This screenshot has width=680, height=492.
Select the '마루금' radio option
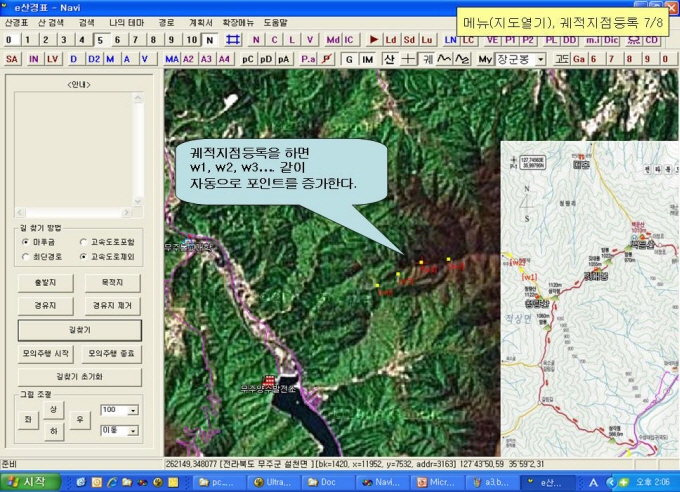(24, 242)
